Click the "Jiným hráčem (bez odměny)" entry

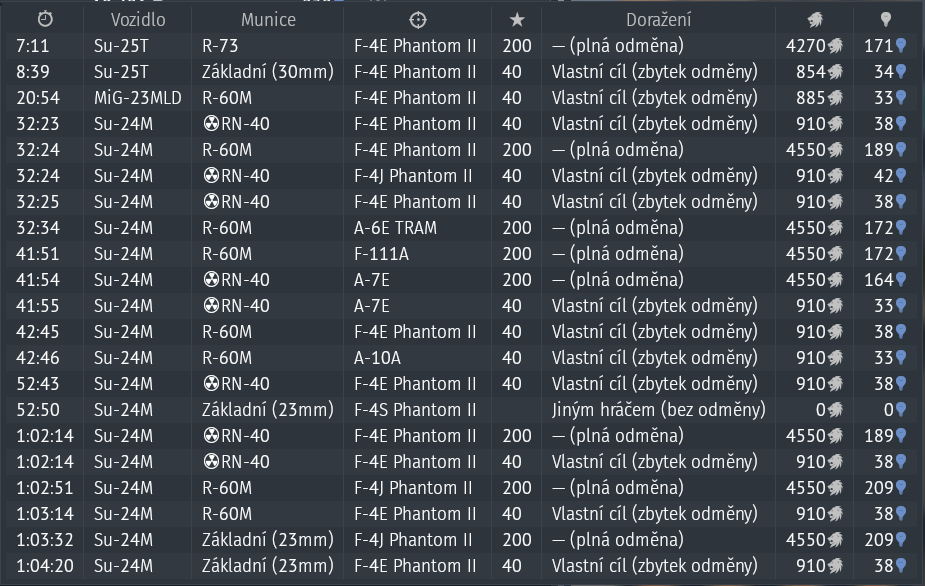(658, 410)
